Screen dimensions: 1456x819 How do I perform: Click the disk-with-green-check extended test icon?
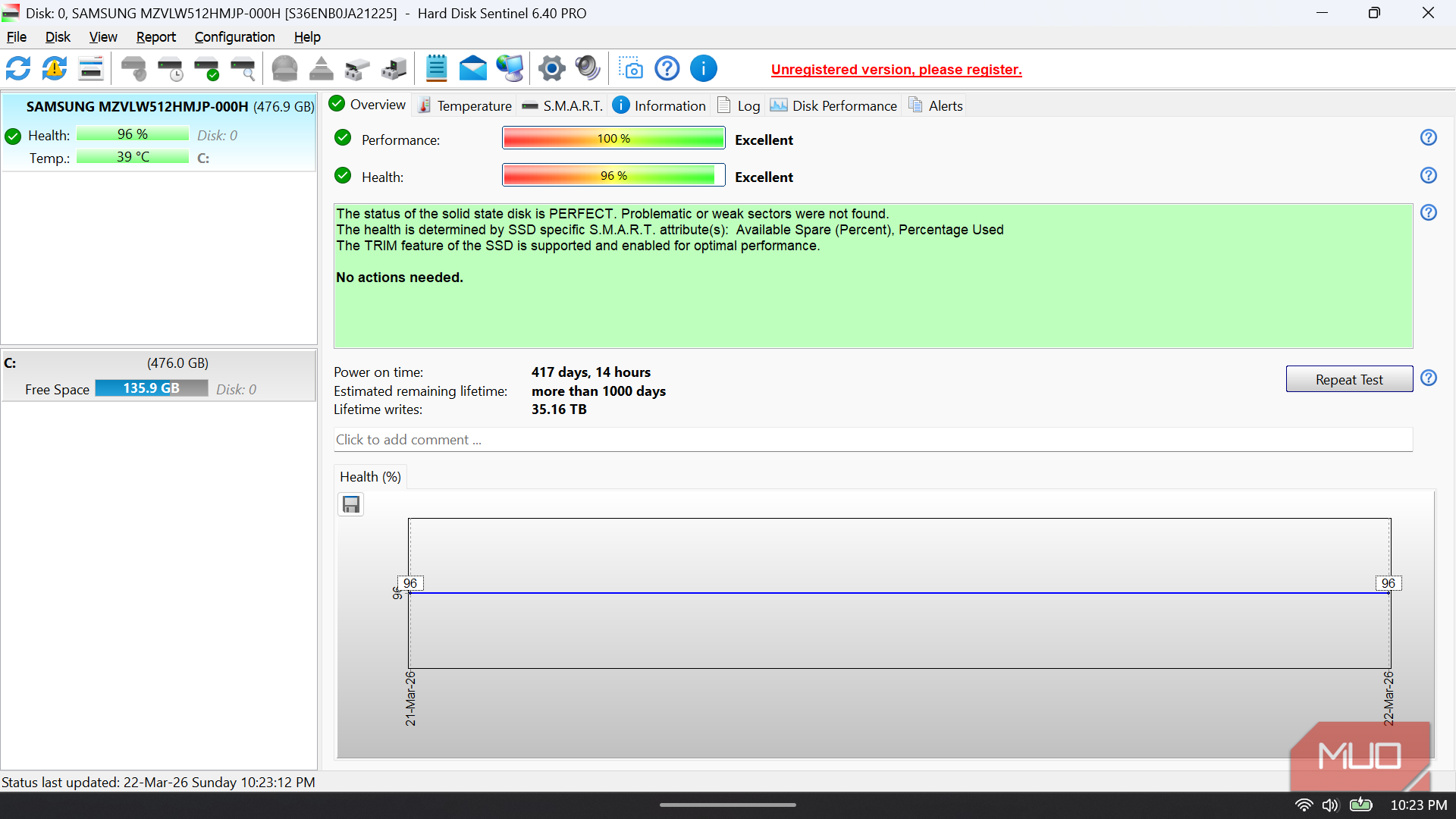click(207, 69)
